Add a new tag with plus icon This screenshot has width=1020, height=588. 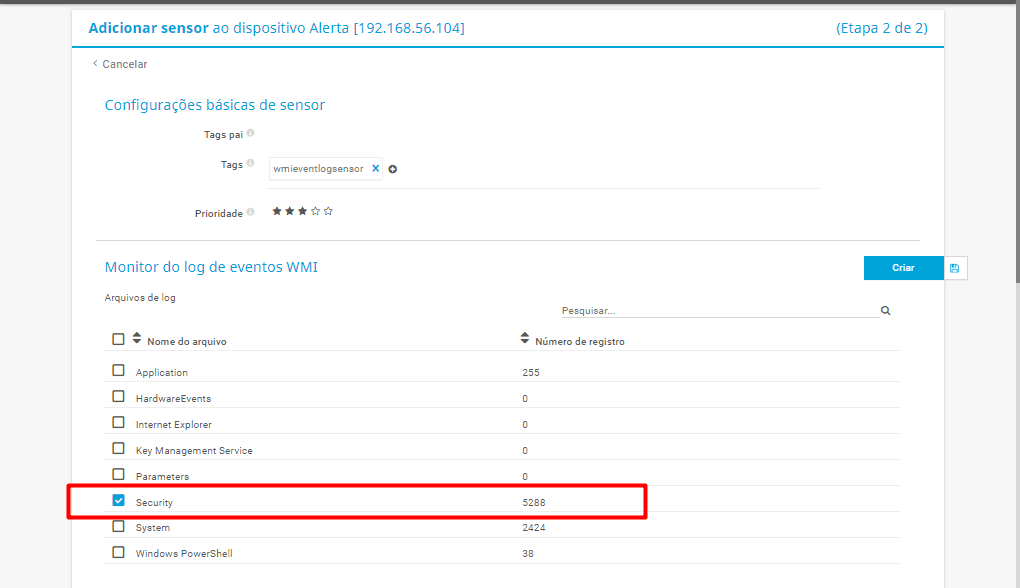click(393, 169)
